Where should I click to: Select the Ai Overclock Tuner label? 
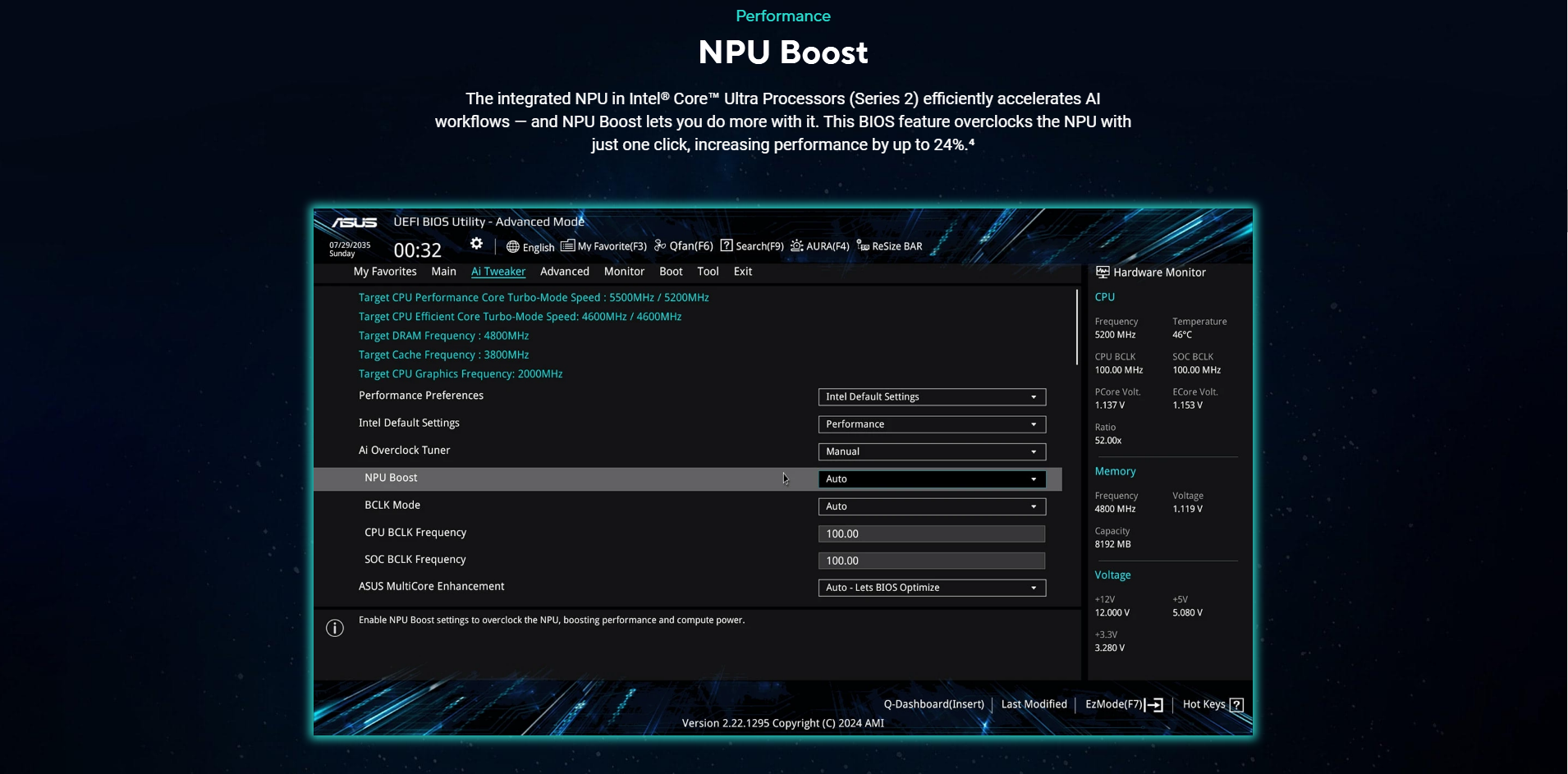coord(404,451)
